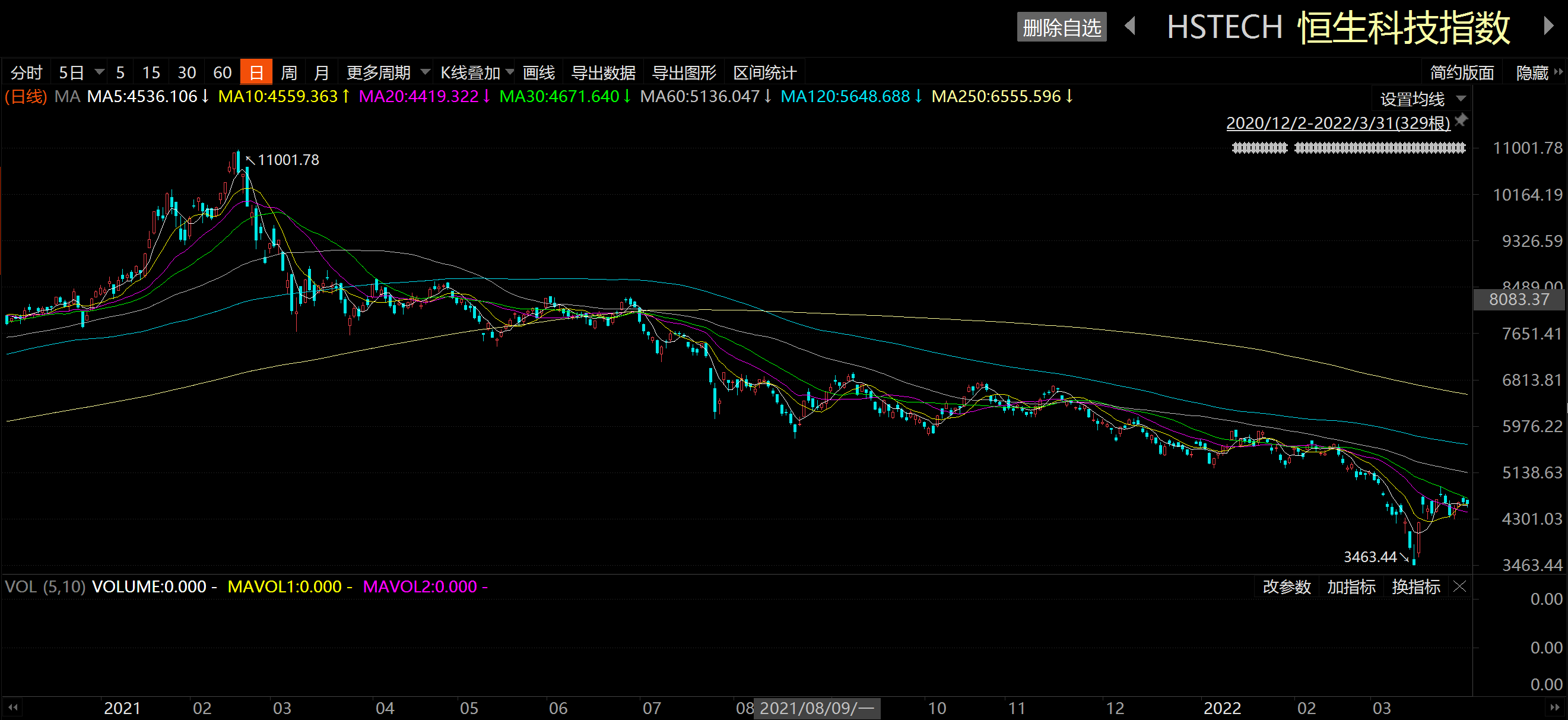Click the next stock right arrow

tap(1548, 26)
